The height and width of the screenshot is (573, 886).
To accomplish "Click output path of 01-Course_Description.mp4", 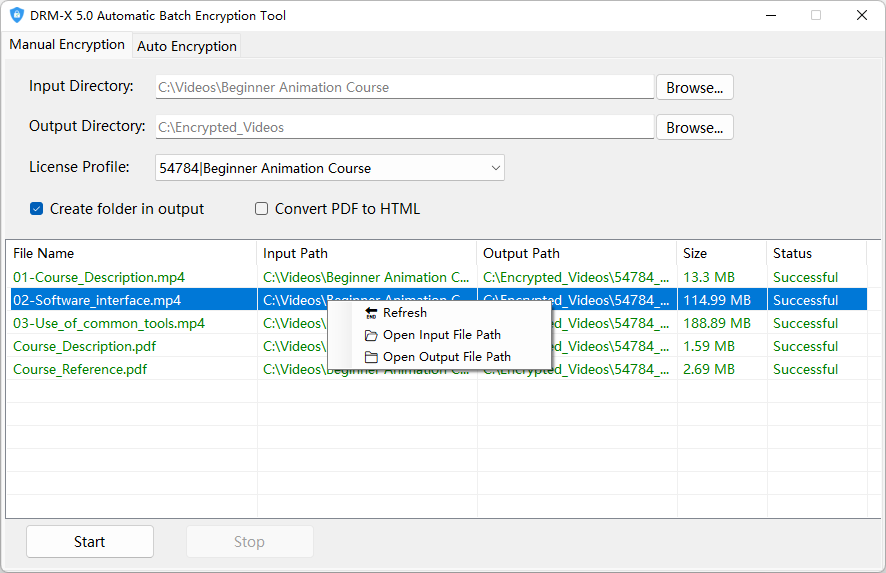I will (x=576, y=277).
